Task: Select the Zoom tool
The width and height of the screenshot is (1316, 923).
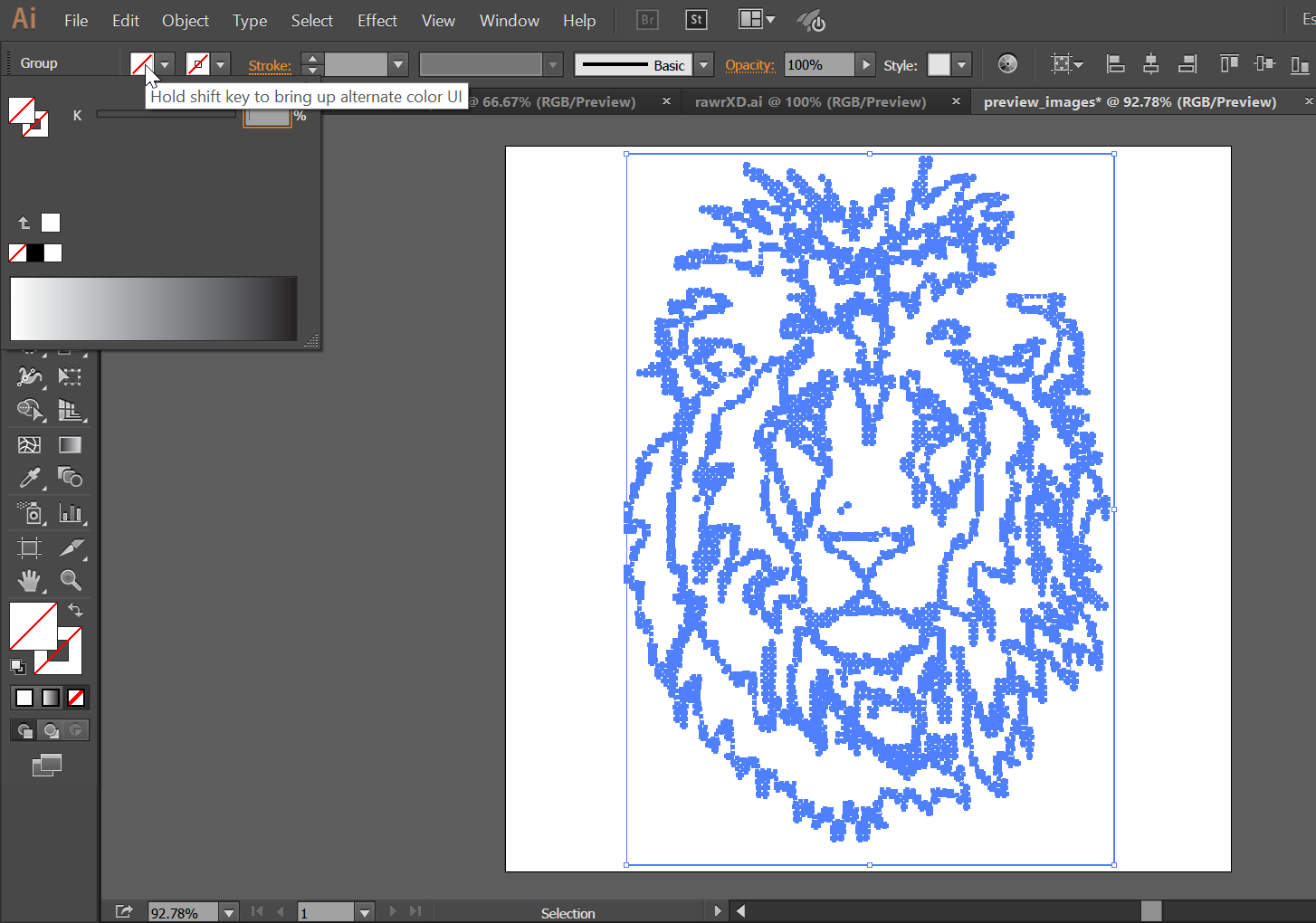Action: 70,580
